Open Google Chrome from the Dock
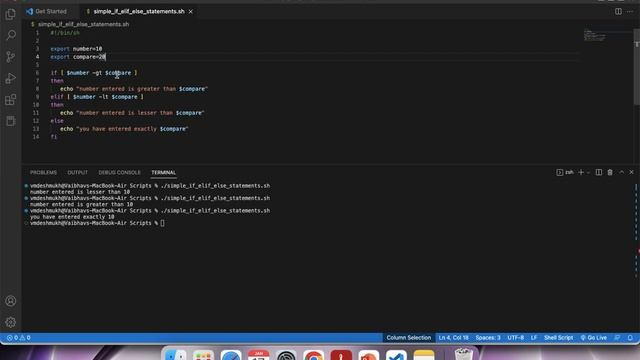The height and width of the screenshot is (360, 640). pyautogui.click(x=313, y=355)
